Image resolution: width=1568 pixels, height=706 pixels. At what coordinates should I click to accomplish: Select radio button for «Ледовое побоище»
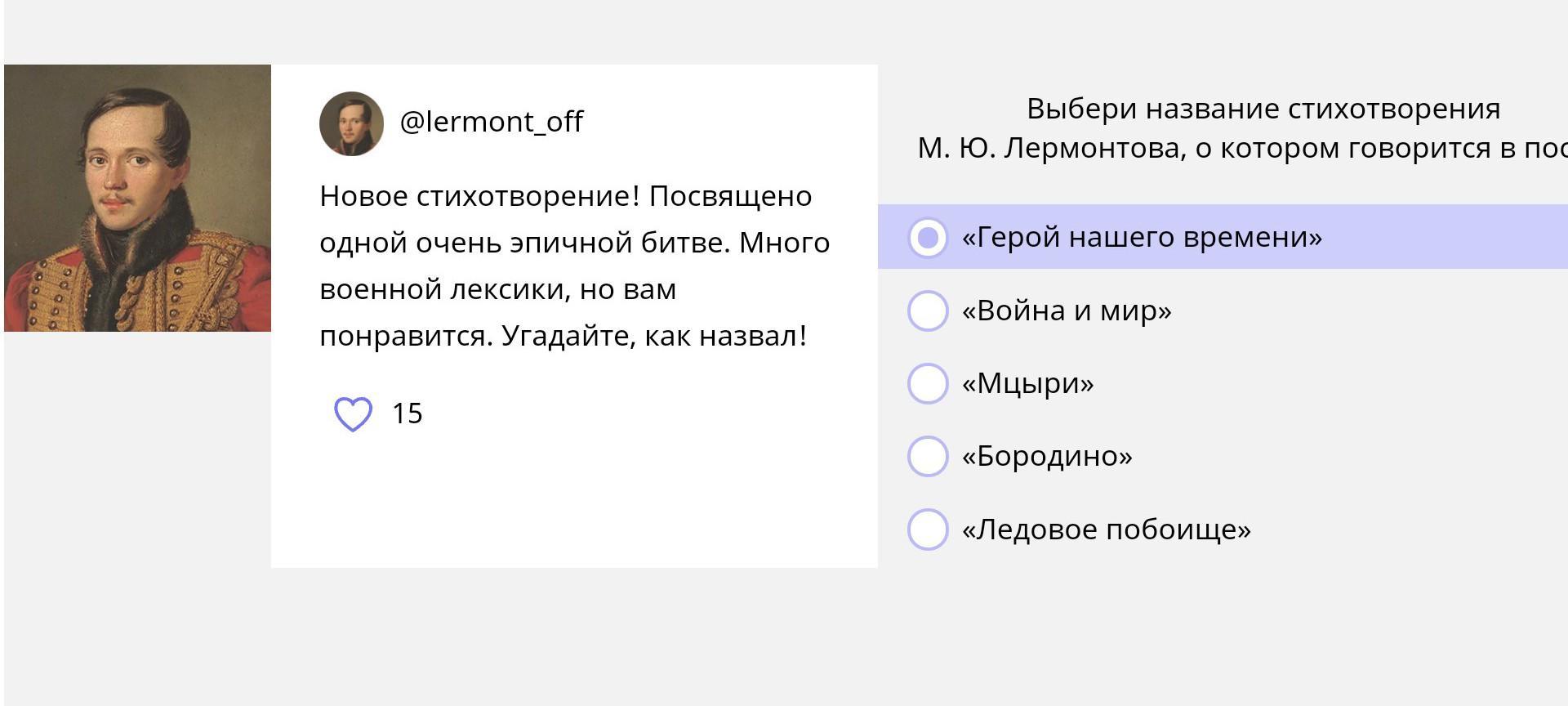pos(928,529)
